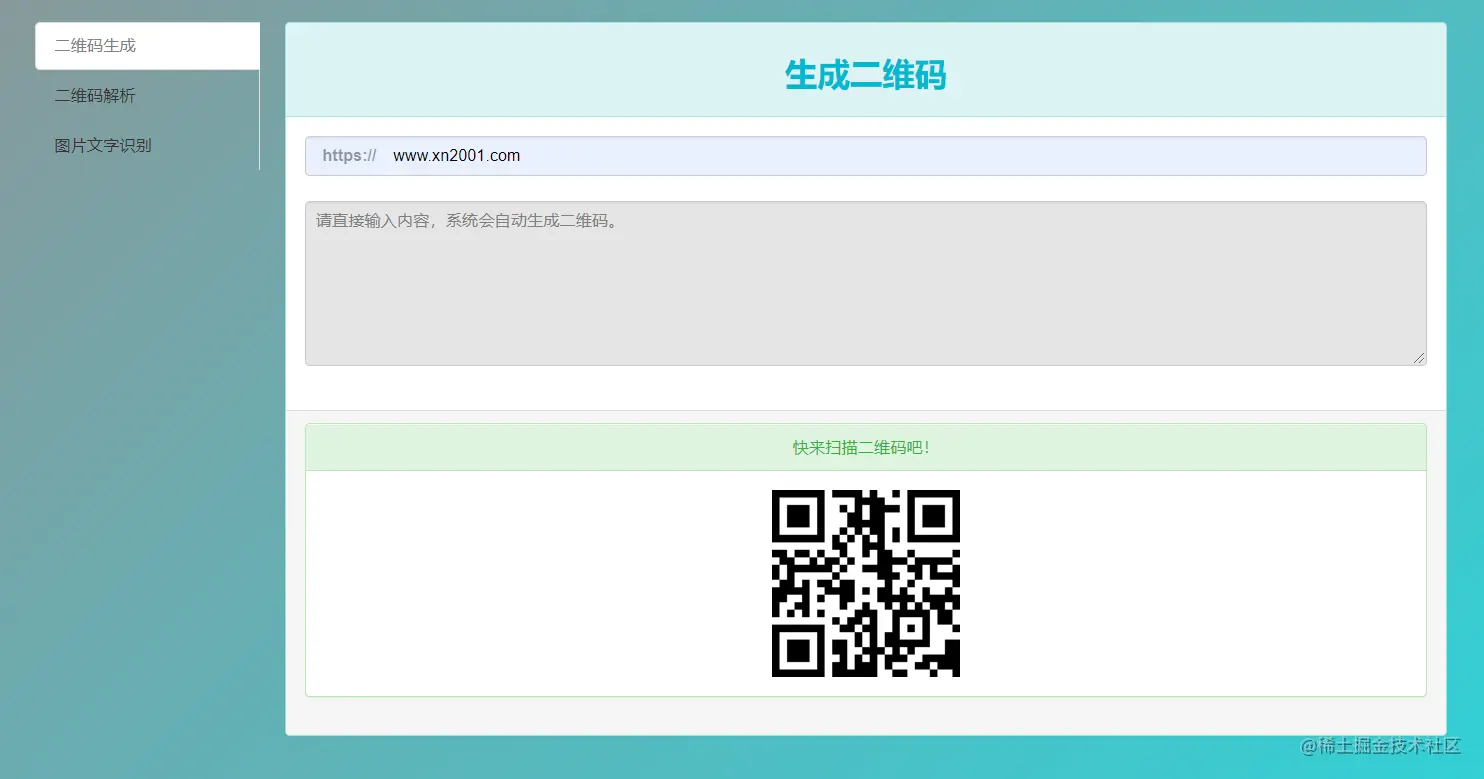Click the 生成二维码 page heading
This screenshot has height=779, width=1484.
coord(866,75)
